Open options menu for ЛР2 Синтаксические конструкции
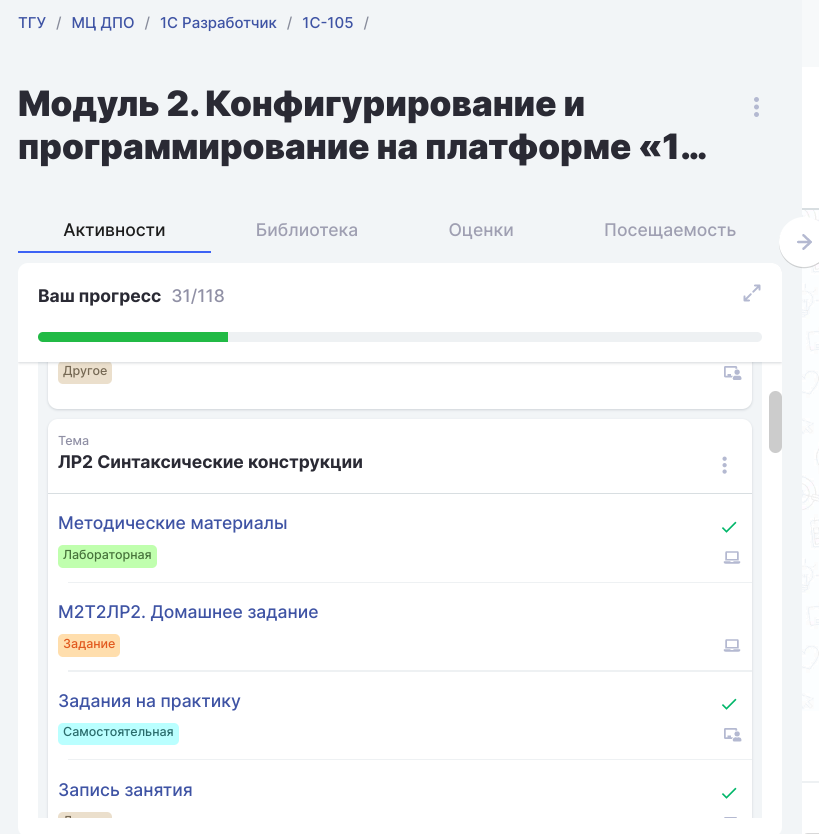The height and width of the screenshot is (834, 819). click(x=724, y=465)
